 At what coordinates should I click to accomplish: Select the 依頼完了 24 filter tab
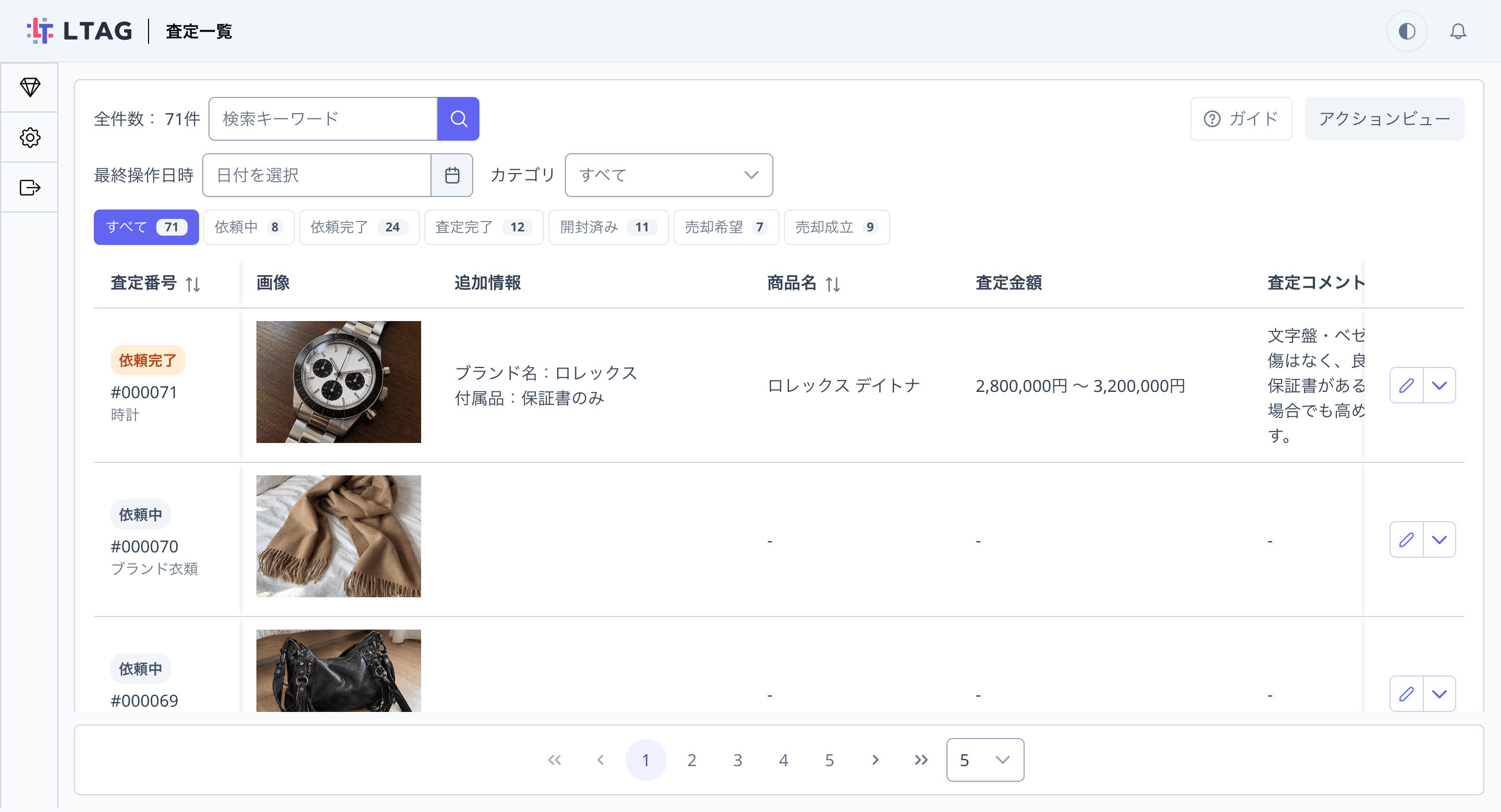coord(360,227)
